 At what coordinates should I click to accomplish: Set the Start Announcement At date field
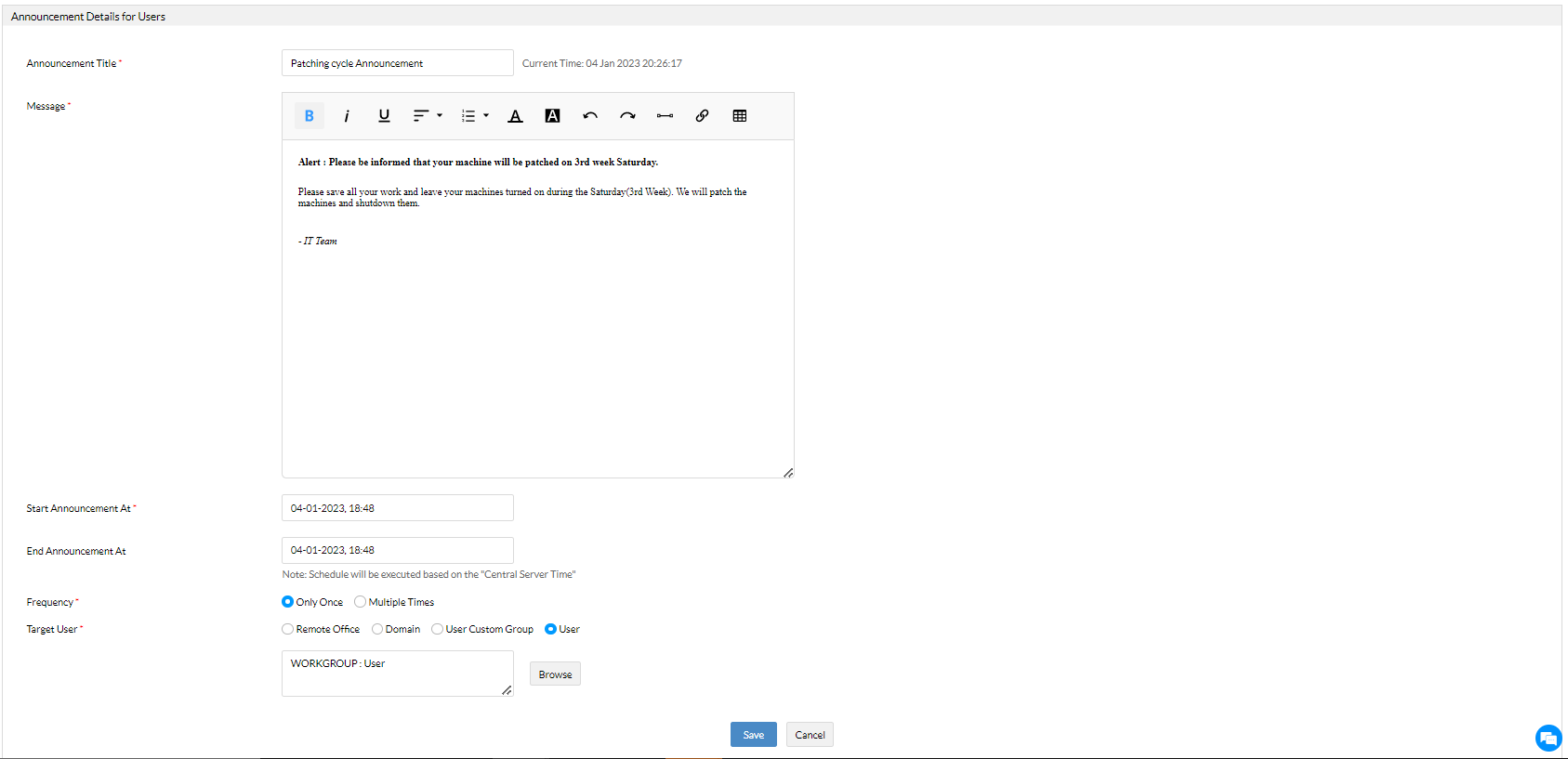pyautogui.click(x=398, y=508)
